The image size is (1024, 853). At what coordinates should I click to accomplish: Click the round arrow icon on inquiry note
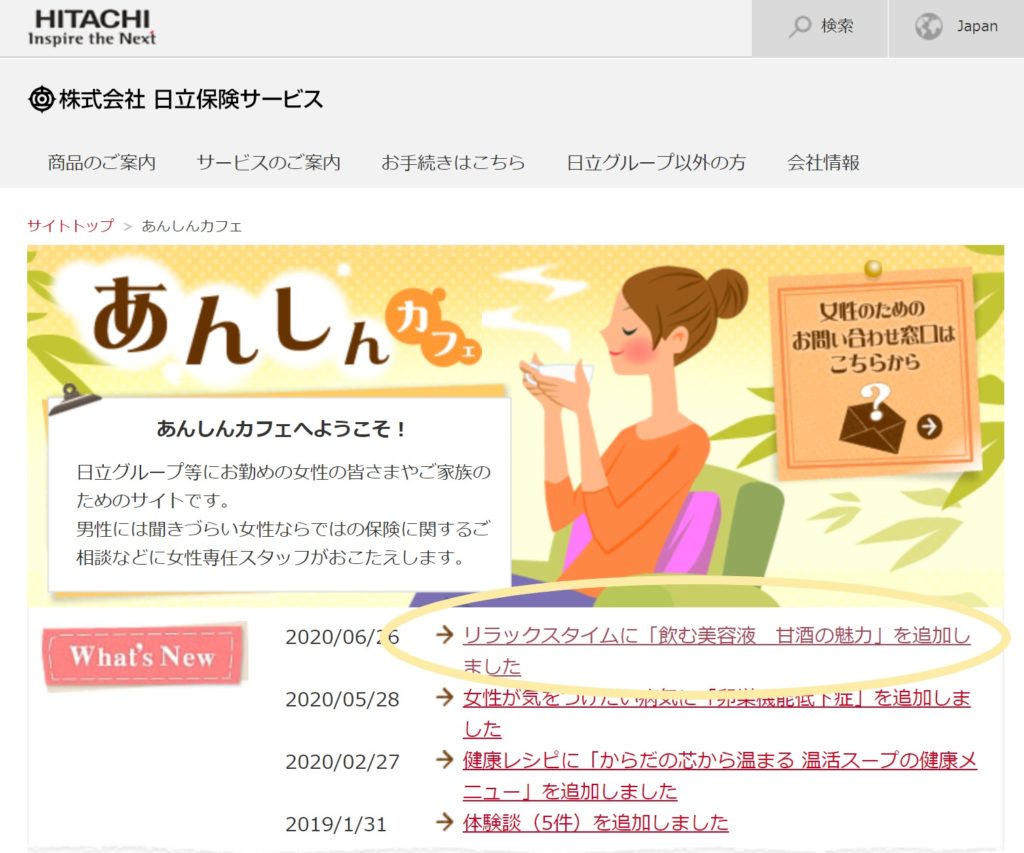tap(930, 427)
